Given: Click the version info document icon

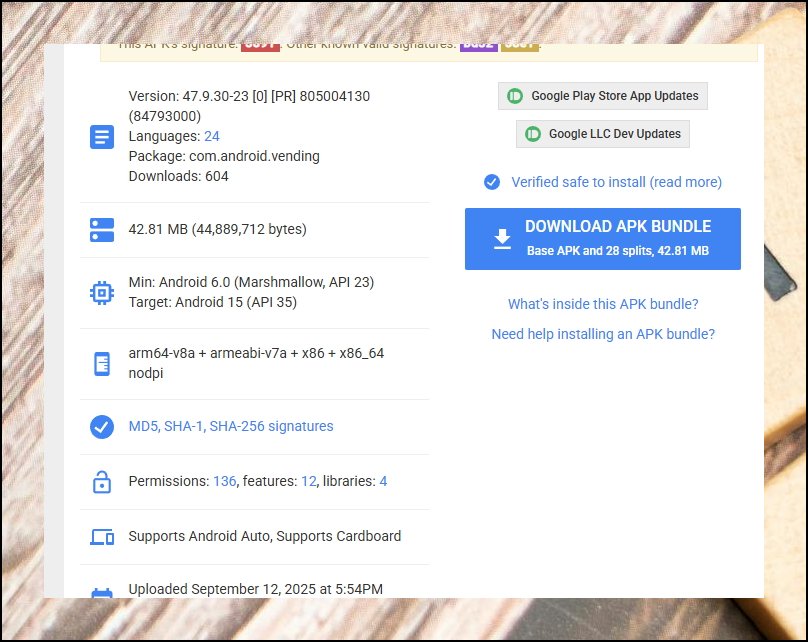Looking at the screenshot, I should click(x=102, y=137).
